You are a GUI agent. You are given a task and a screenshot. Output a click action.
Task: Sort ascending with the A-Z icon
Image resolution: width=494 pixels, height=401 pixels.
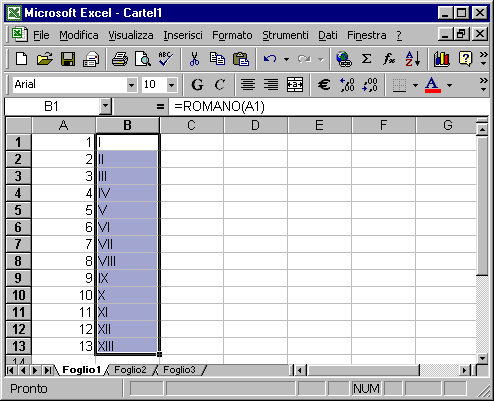tap(412, 59)
